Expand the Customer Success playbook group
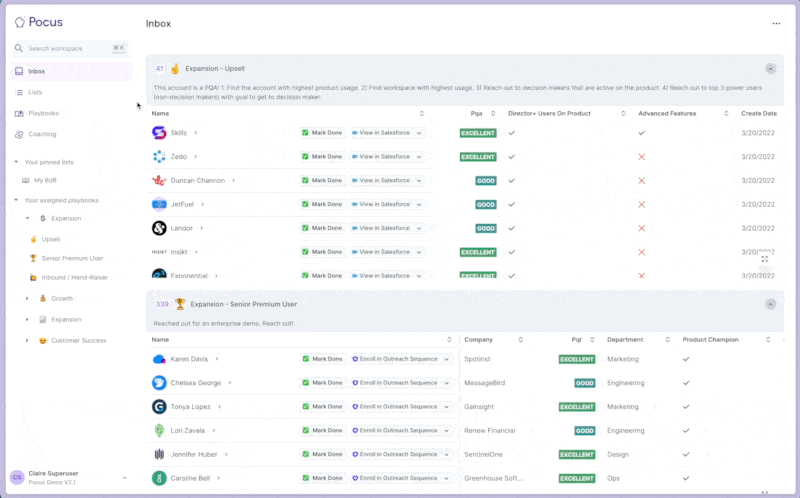The width and height of the screenshot is (800, 498). [x=28, y=340]
